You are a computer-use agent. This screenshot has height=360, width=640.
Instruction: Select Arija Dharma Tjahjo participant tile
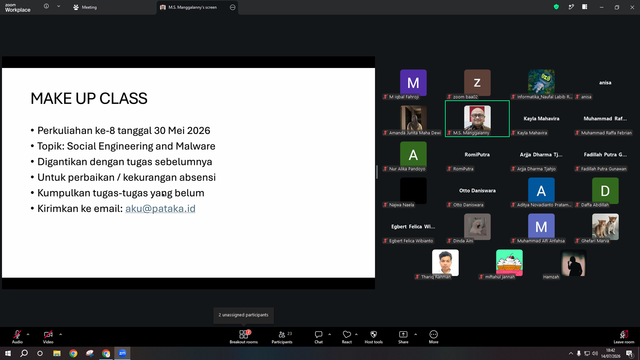(541, 156)
